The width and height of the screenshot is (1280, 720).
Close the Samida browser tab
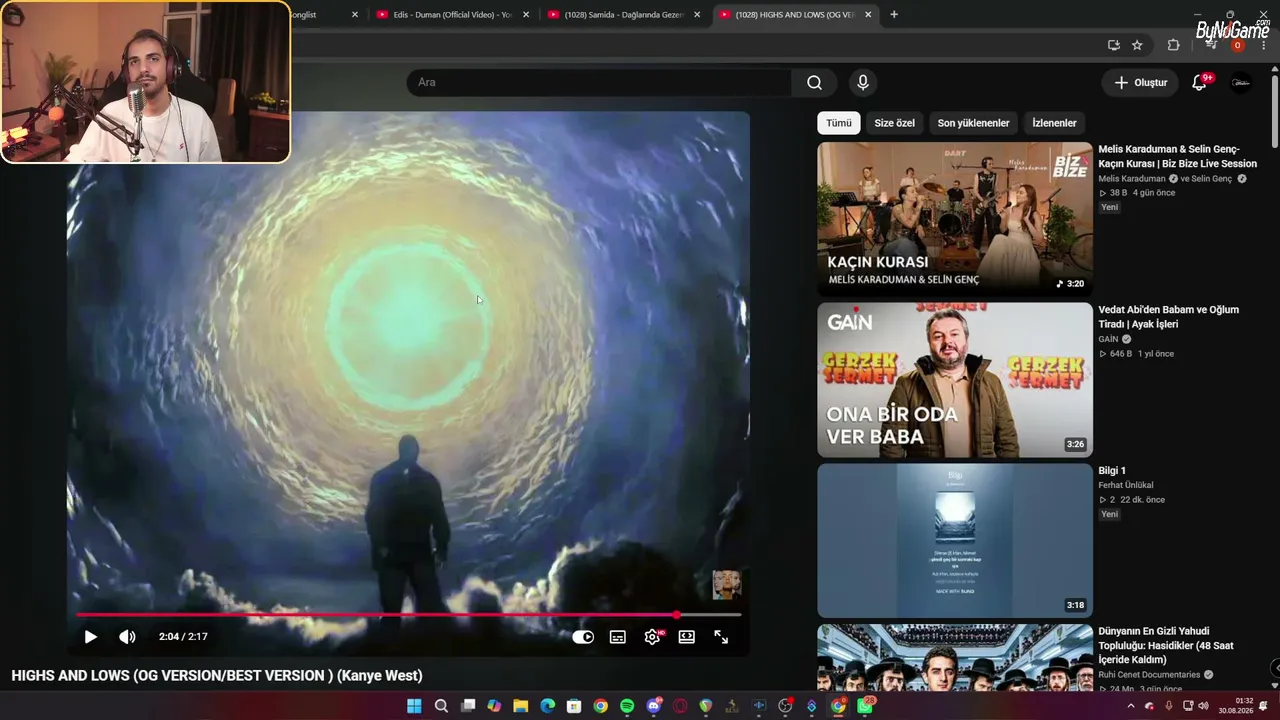pos(697,15)
